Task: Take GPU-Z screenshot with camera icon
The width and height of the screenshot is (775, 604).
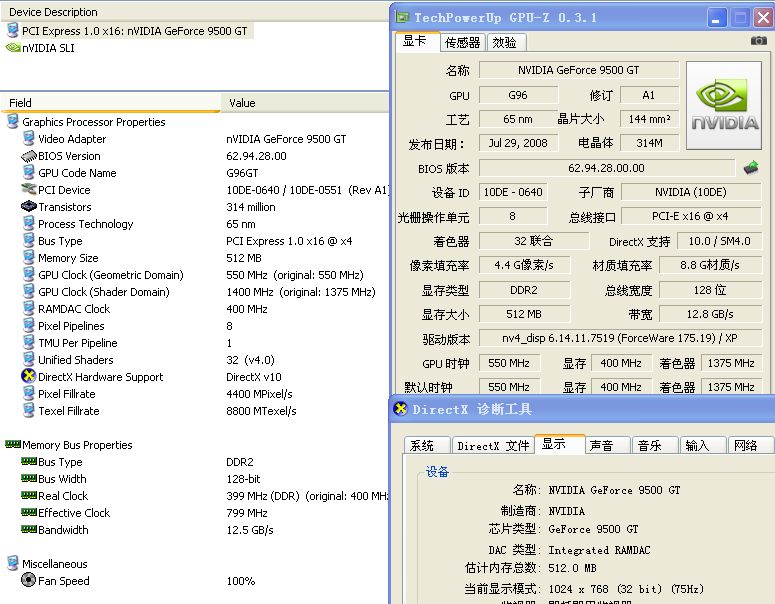Action: click(x=759, y=41)
